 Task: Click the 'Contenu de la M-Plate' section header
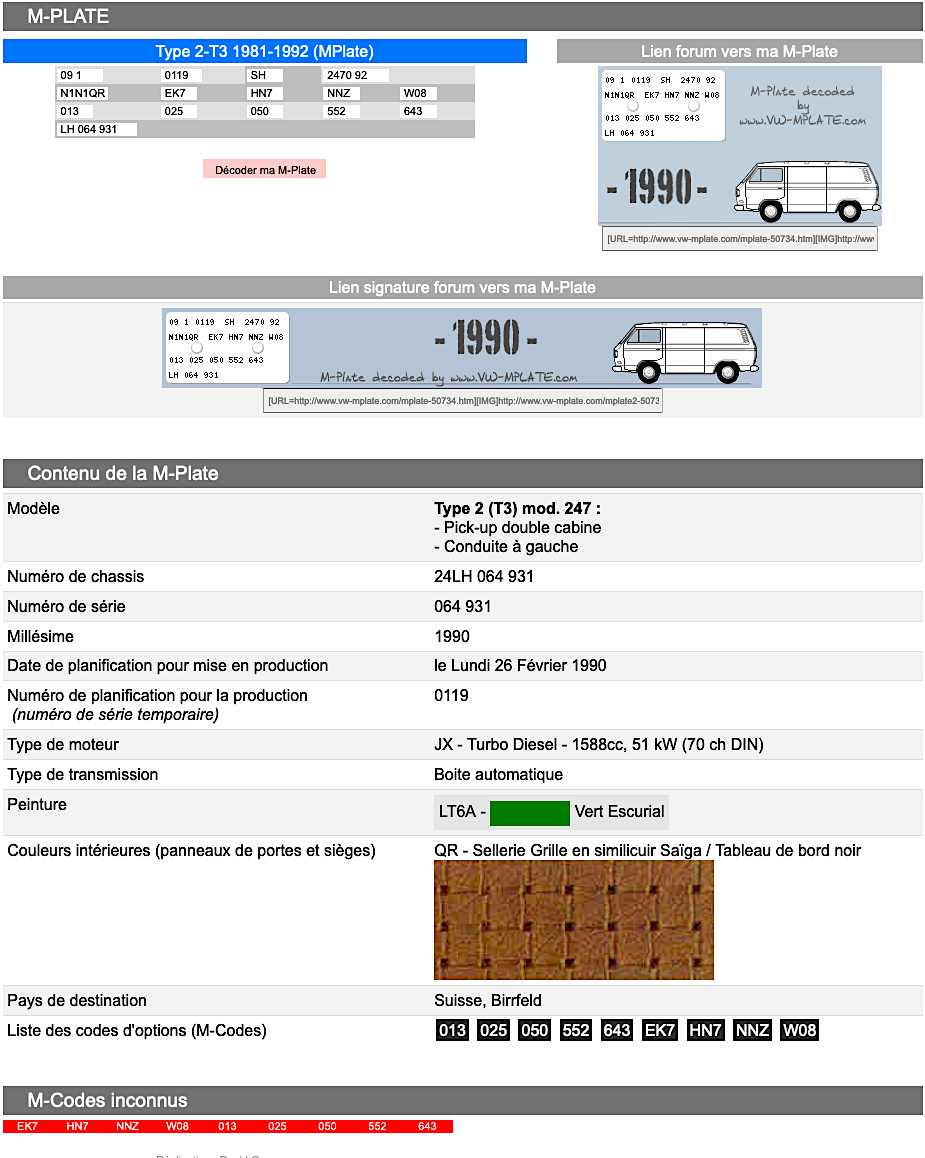pos(463,473)
